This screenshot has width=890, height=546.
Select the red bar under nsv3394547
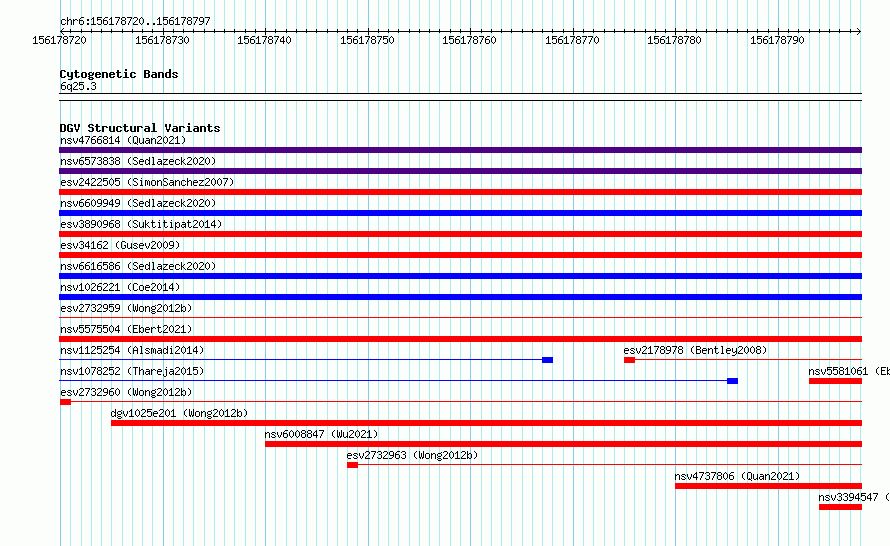[x=841, y=507]
